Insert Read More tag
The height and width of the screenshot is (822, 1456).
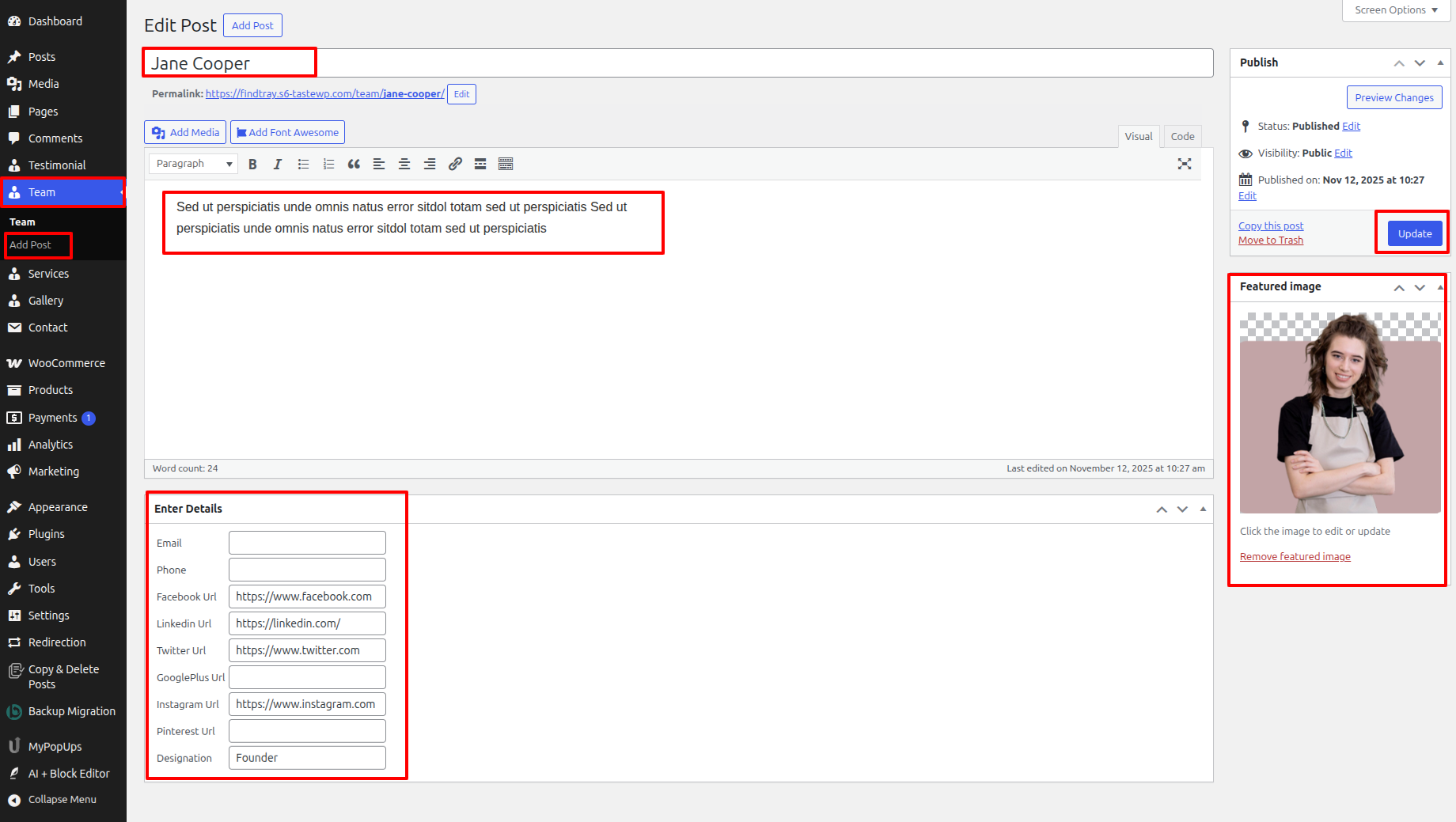point(480,164)
